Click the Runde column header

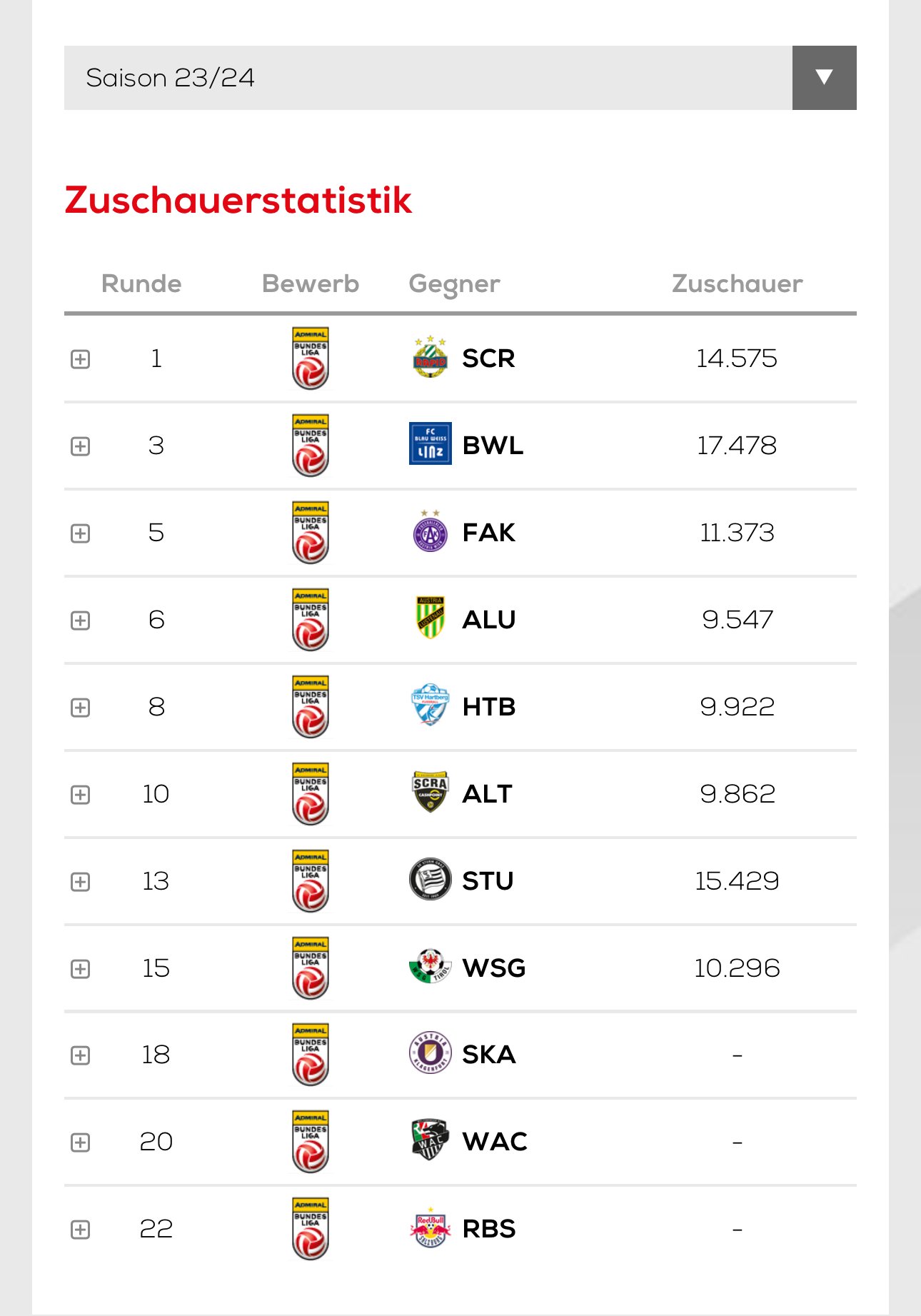tap(141, 283)
